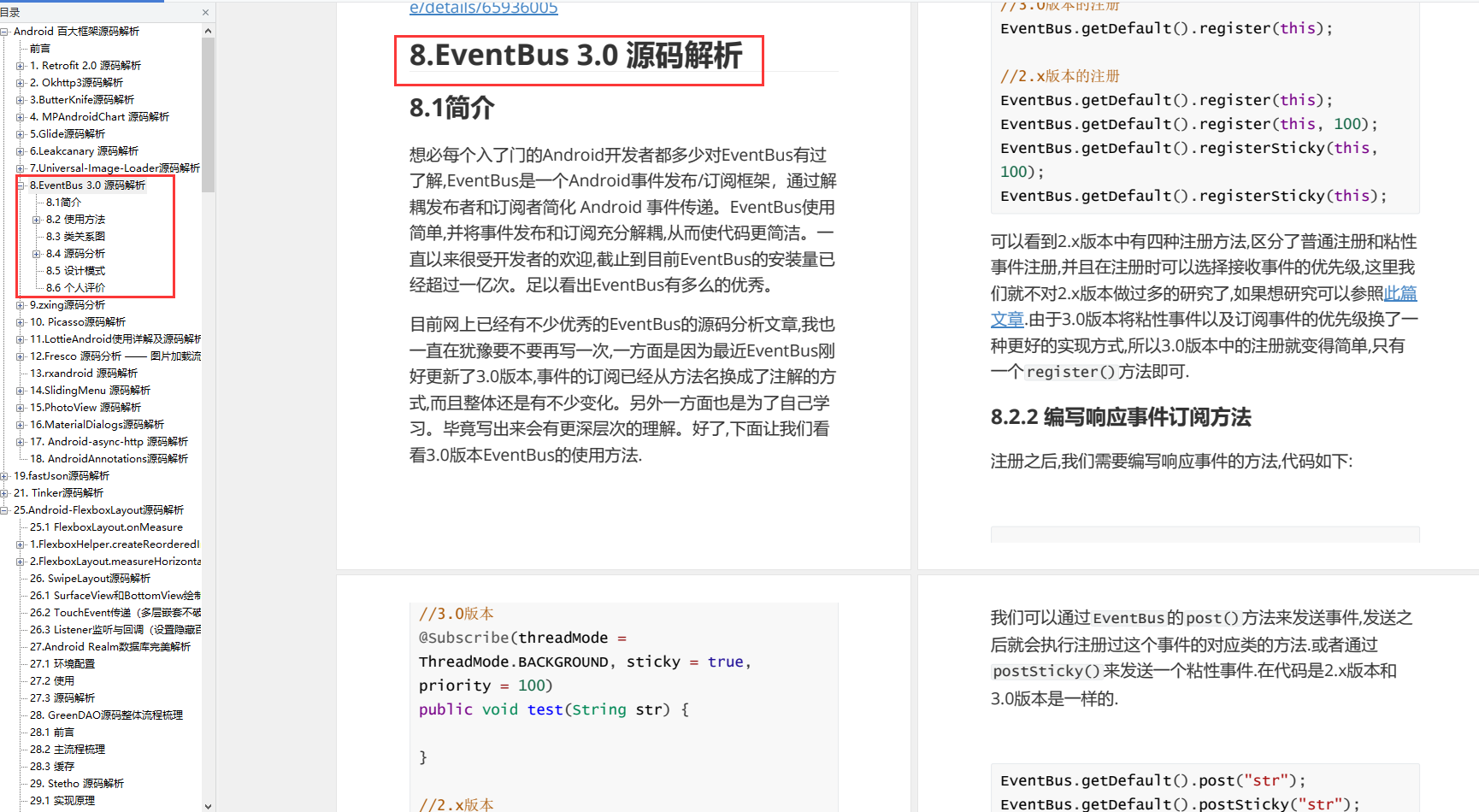Open 28.3 缓存 entry
Image resolution: width=1479 pixels, height=812 pixels.
[x=52, y=767]
